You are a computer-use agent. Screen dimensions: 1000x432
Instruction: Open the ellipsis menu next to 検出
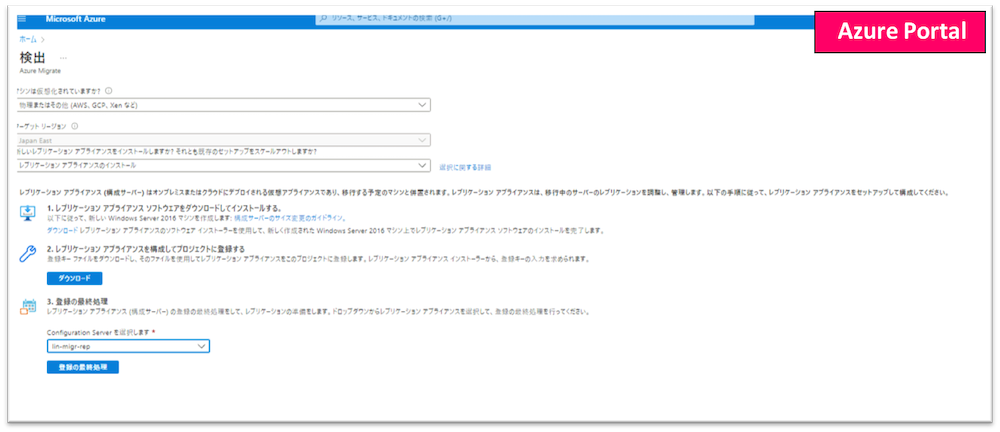point(63,58)
